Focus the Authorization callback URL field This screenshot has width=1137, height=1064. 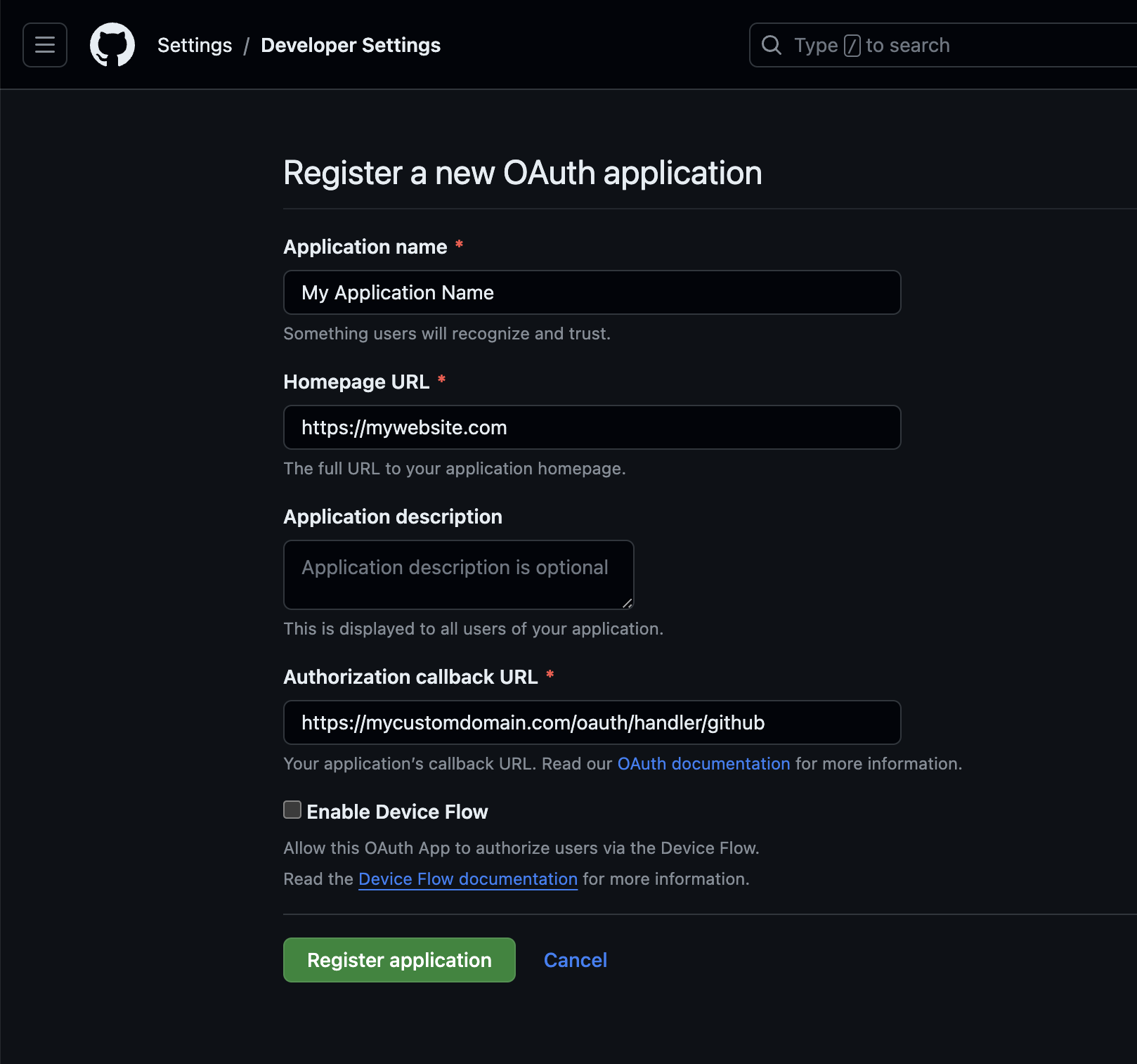coord(591,722)
